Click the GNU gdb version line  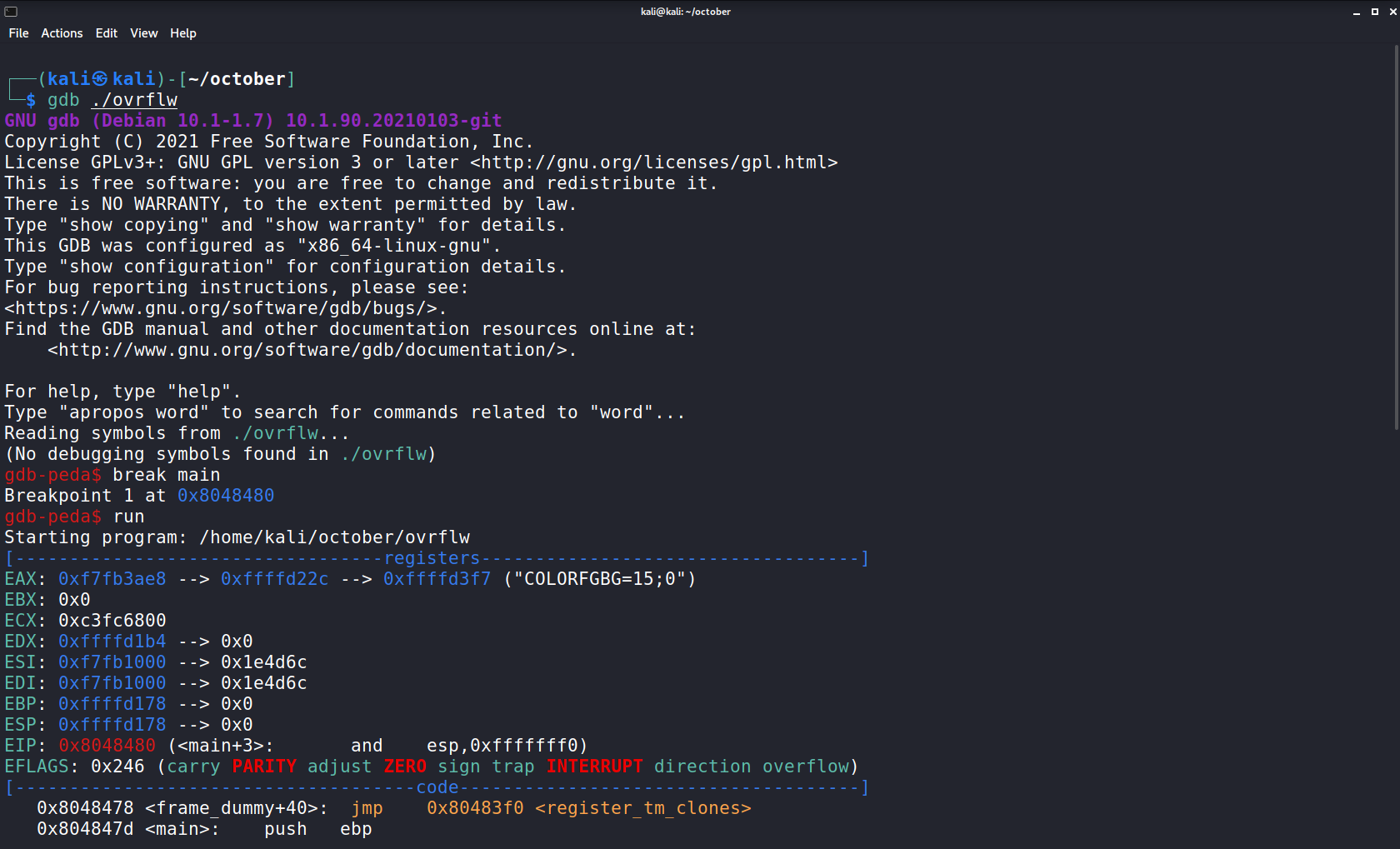click(253, 121)
